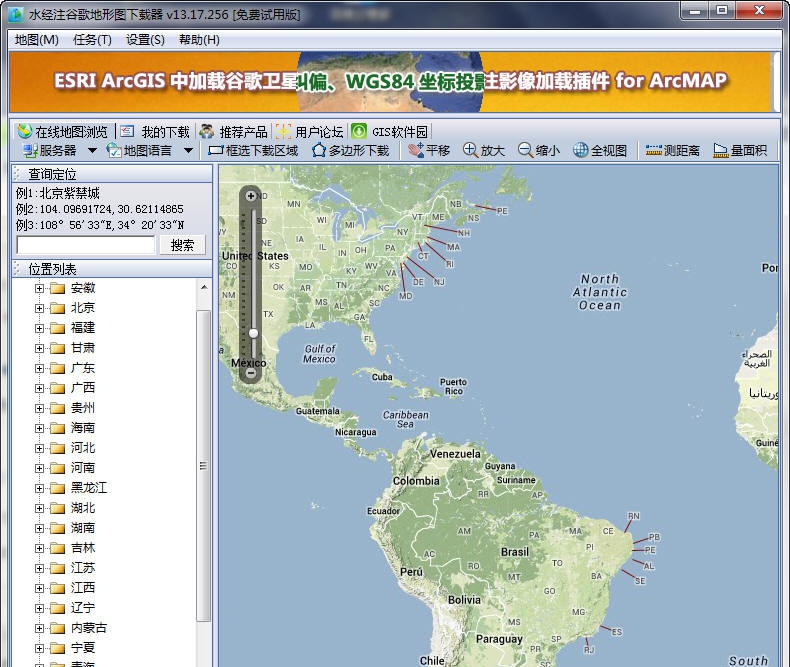Switch to the 我的下载 tab
Image resolution: width=790 pixels, height=667 pixels.
click(x=156, y=132)
